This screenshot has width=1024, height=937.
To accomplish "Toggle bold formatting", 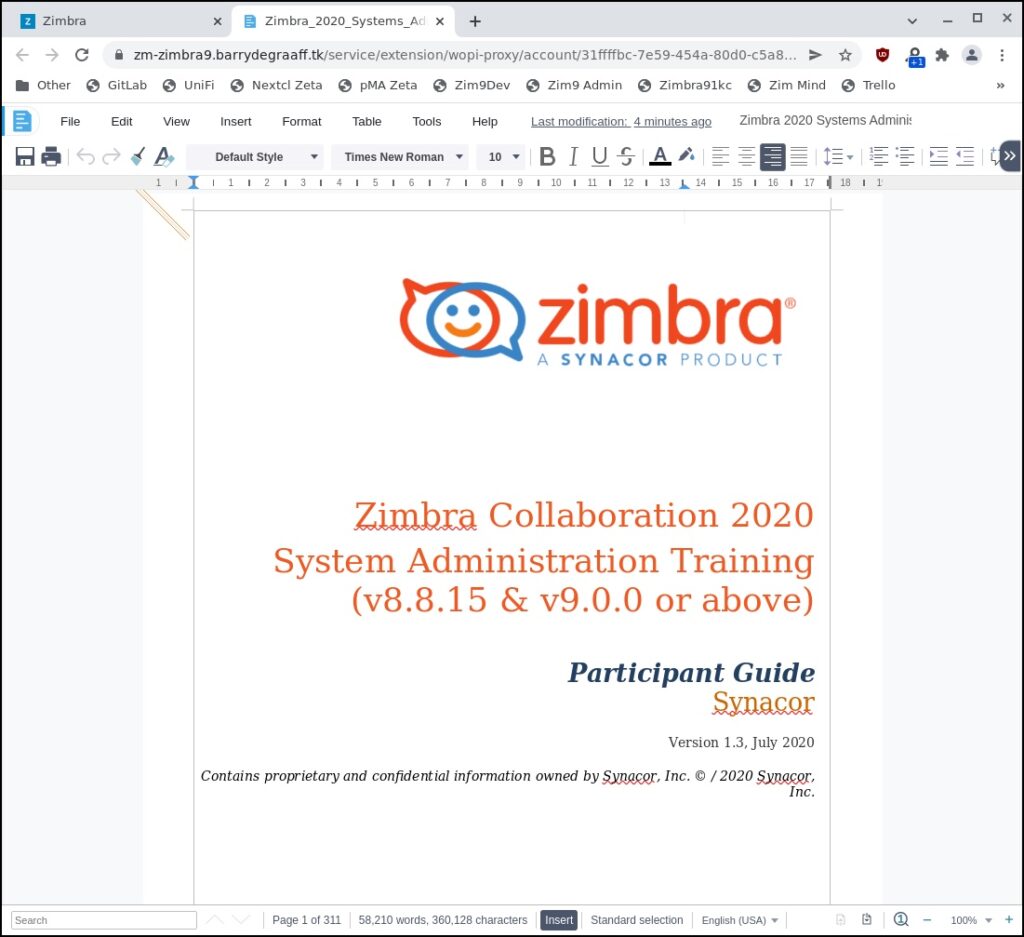I will 547,156.
